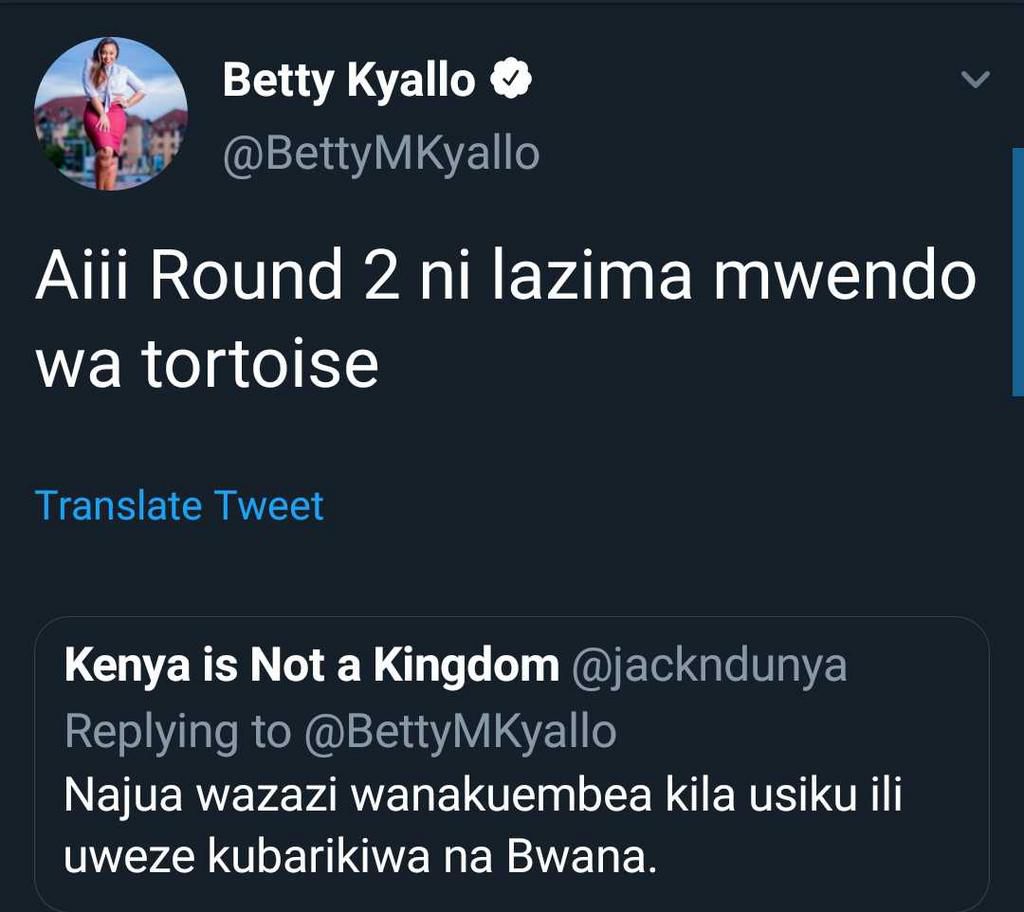Expand the tweet options chevron
This screenshot has height=912, width=1024.
pos(975,80)
